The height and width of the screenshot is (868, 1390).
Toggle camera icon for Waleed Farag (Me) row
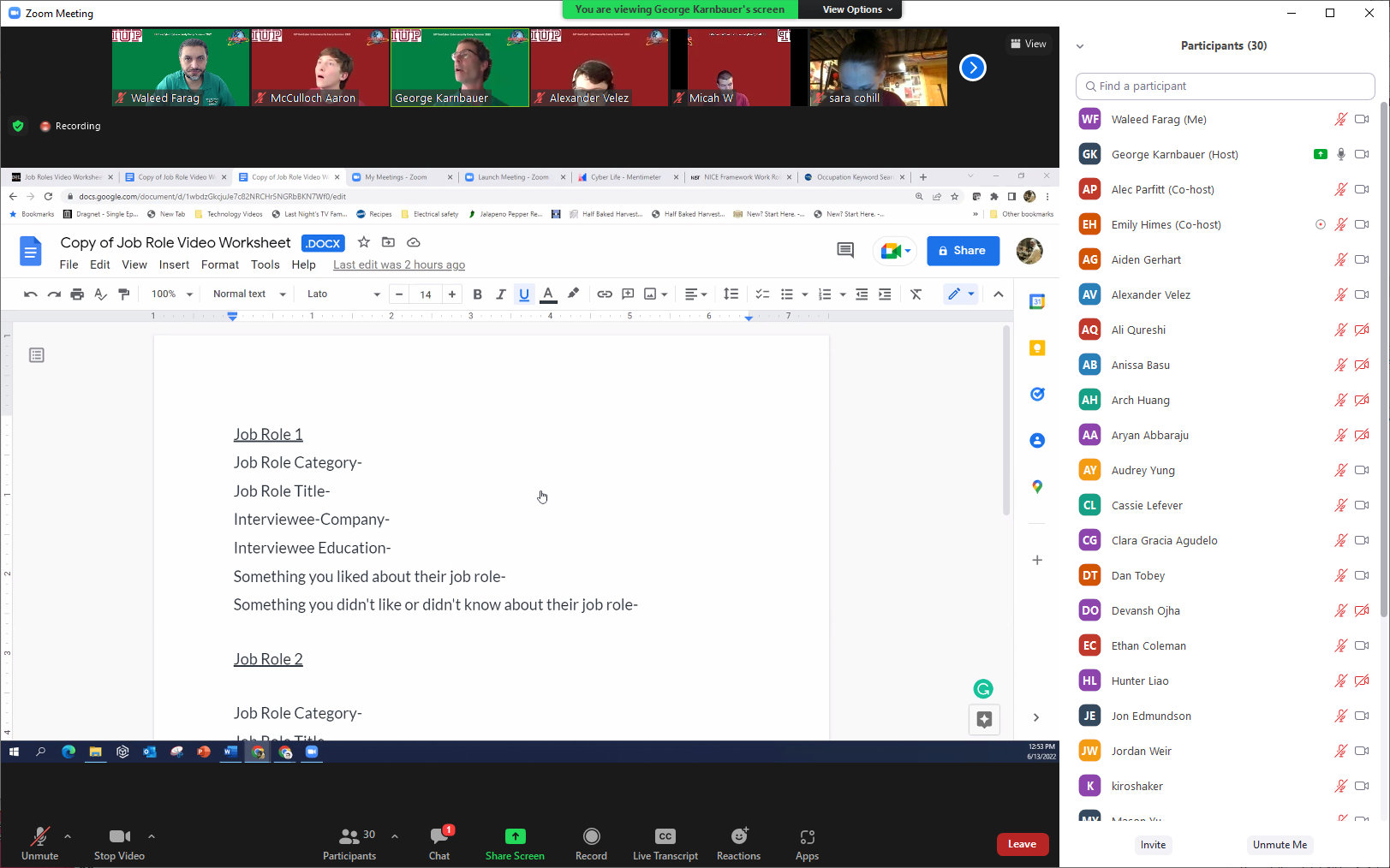(1362, 119)
